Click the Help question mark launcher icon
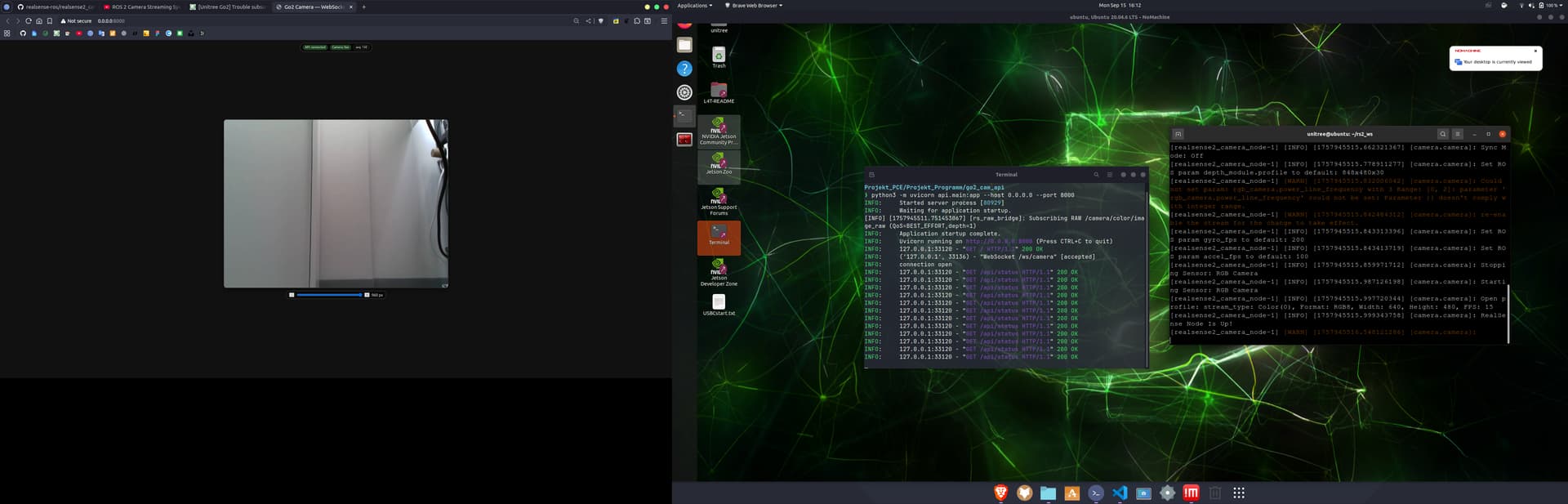Image resolution: width=1568 pixels, height=504 pixels. 684,69
